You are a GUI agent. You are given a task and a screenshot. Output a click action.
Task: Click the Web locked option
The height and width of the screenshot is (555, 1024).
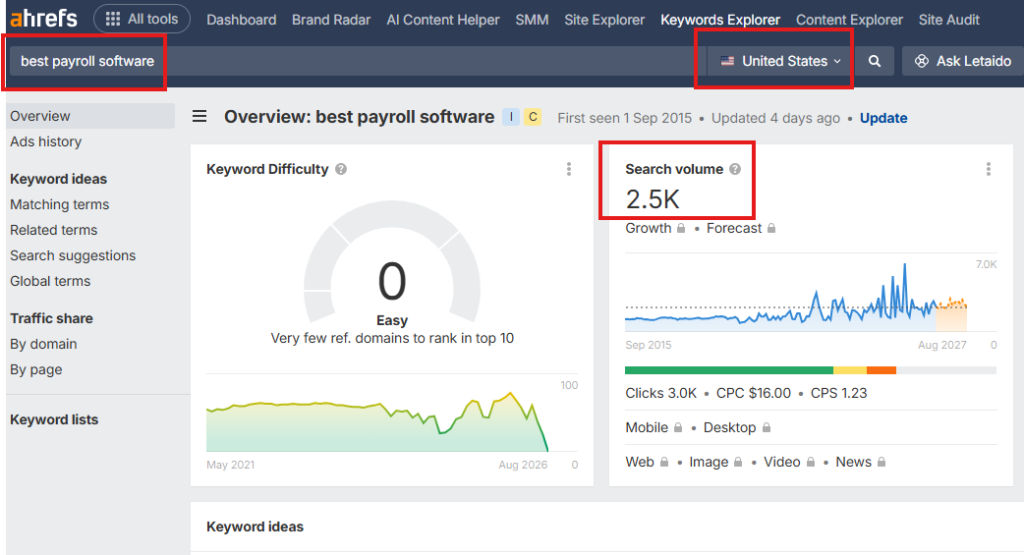tap(647, 462)
